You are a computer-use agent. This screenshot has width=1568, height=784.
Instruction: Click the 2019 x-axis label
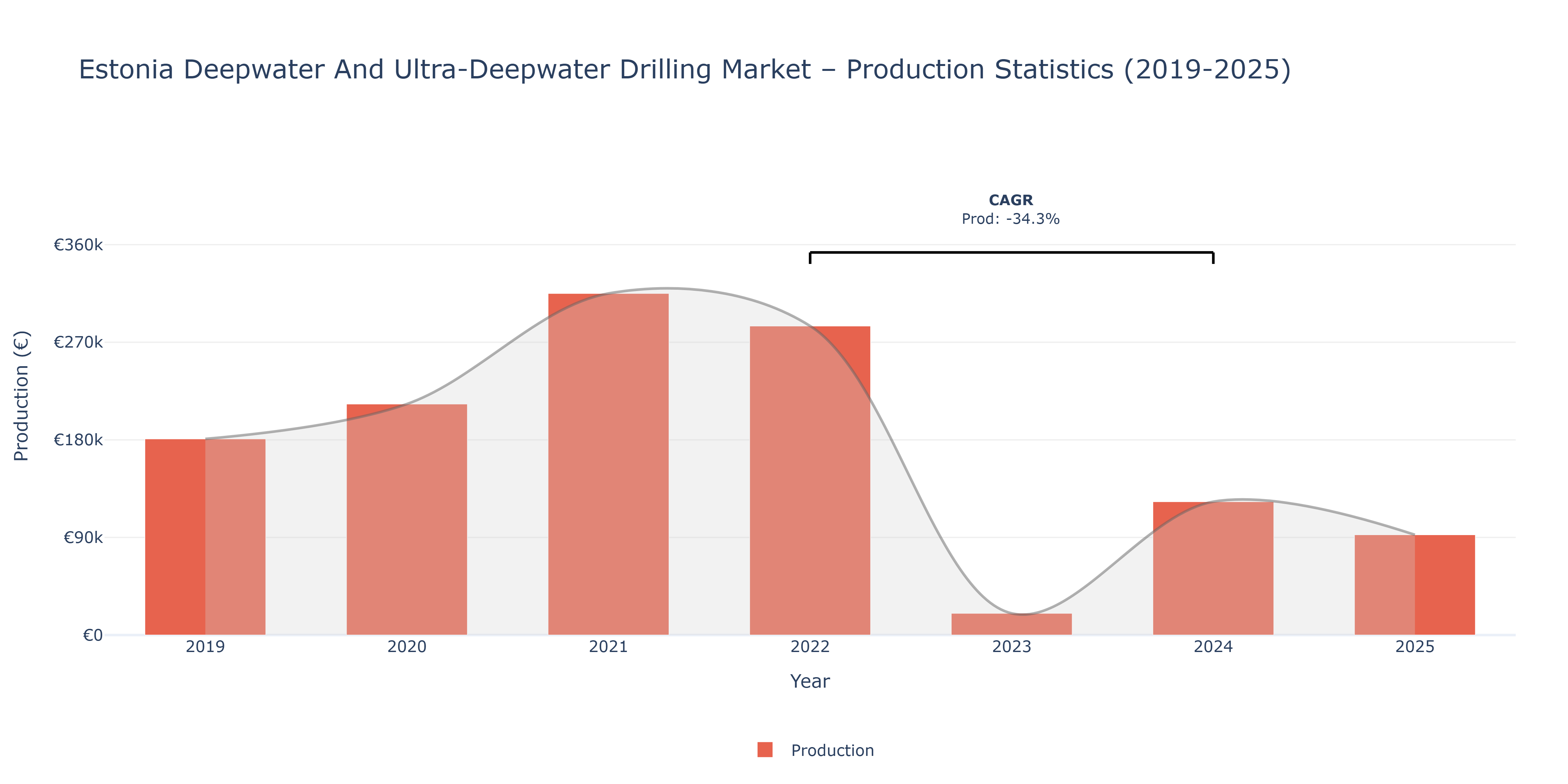point(205,647)
